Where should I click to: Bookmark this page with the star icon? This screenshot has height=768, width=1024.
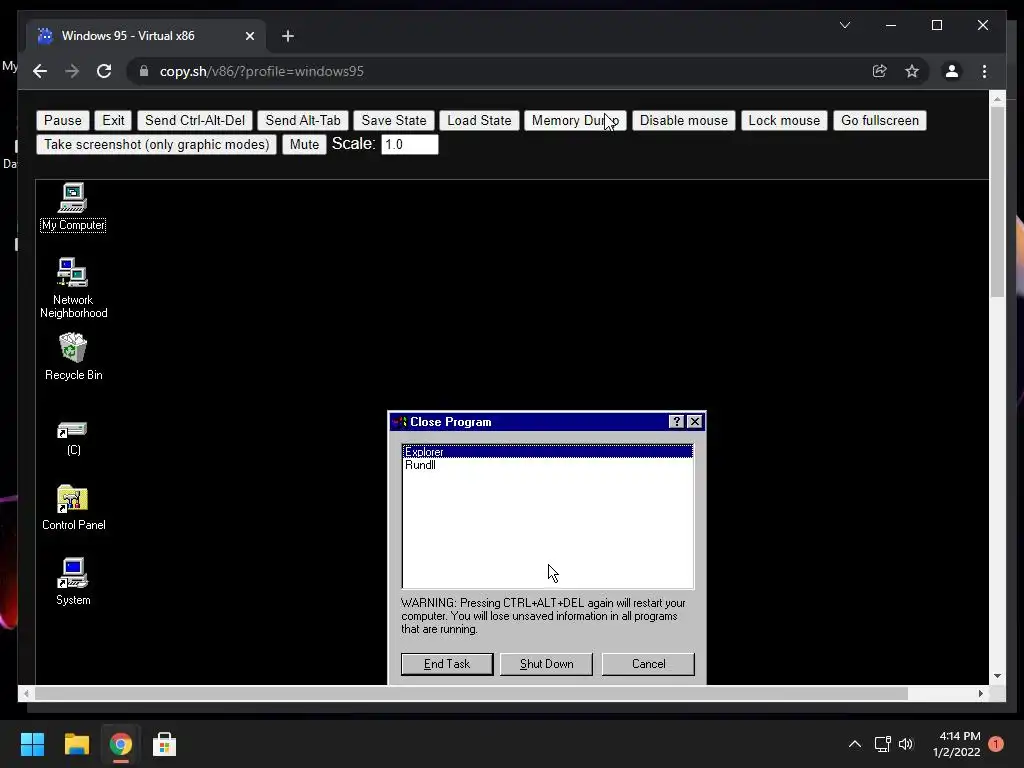(x=912, y=71)
